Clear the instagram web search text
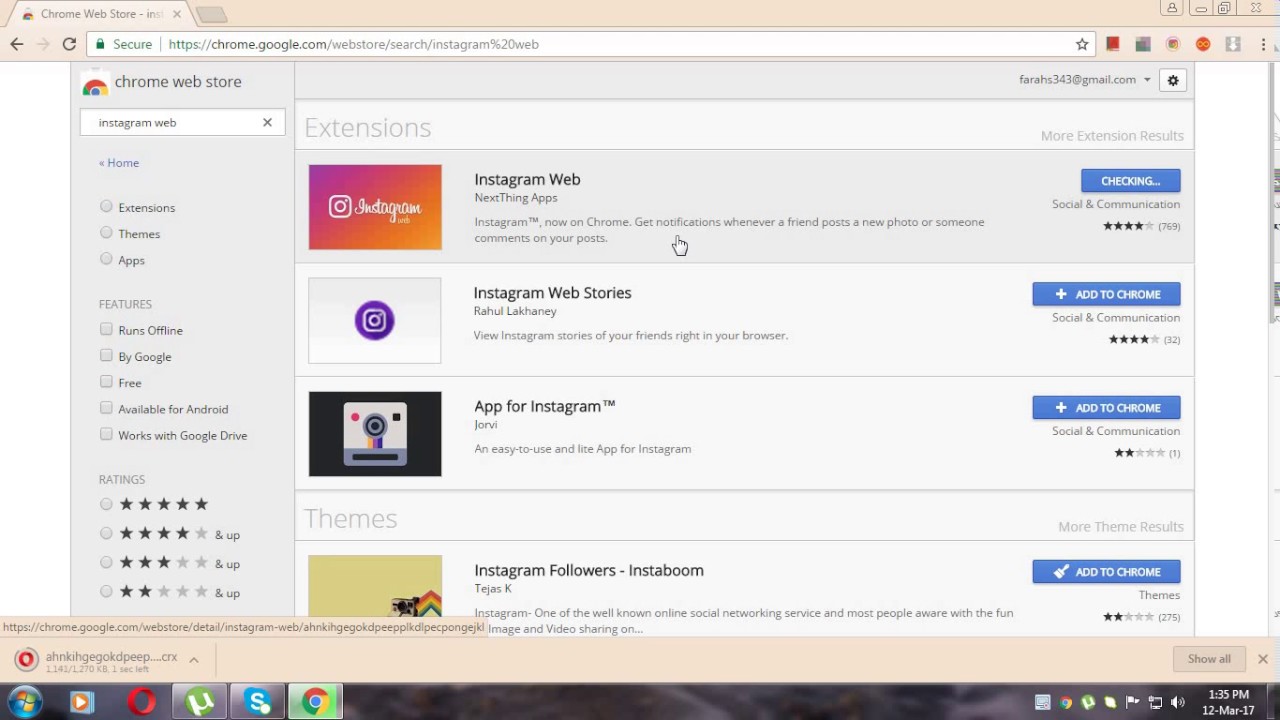This screenshot has height=720, width=1280. pos(267,122)
